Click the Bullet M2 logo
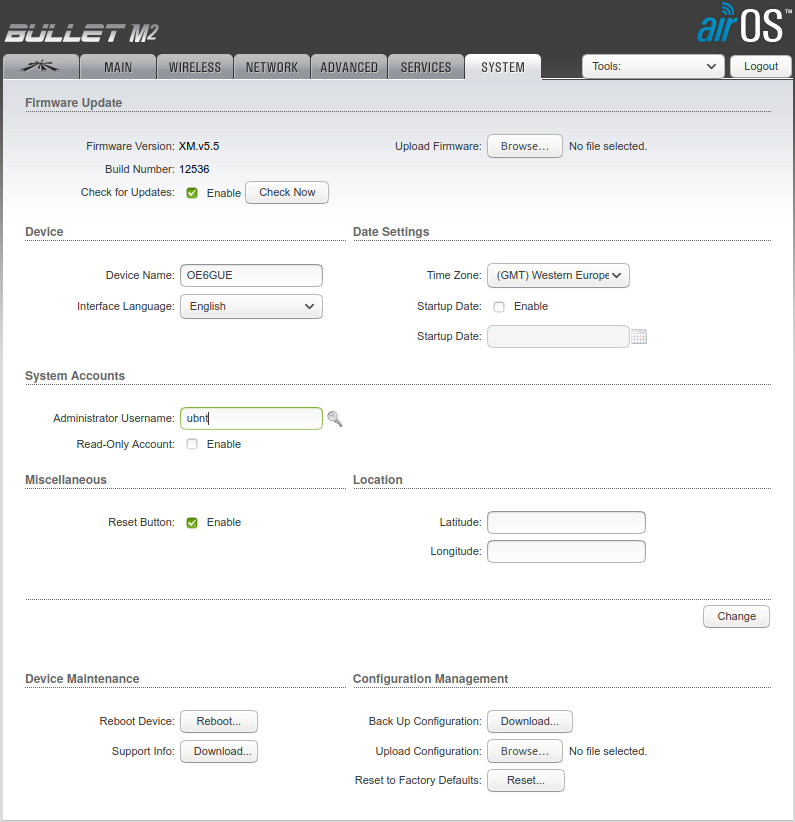The width and height of the screenshot is (795, 822). [81, 33]
